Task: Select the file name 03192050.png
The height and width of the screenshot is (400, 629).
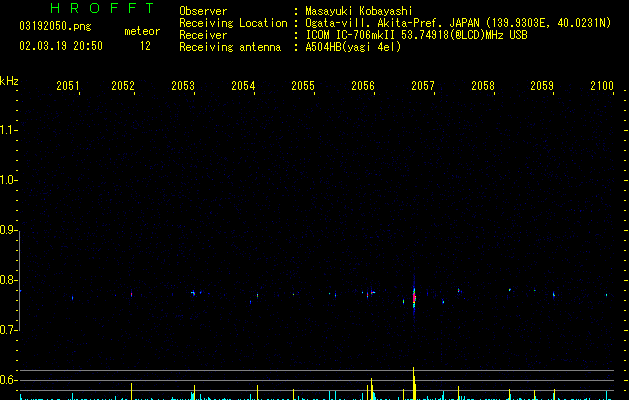Action: pyautogui.click(x=55, y=26)
